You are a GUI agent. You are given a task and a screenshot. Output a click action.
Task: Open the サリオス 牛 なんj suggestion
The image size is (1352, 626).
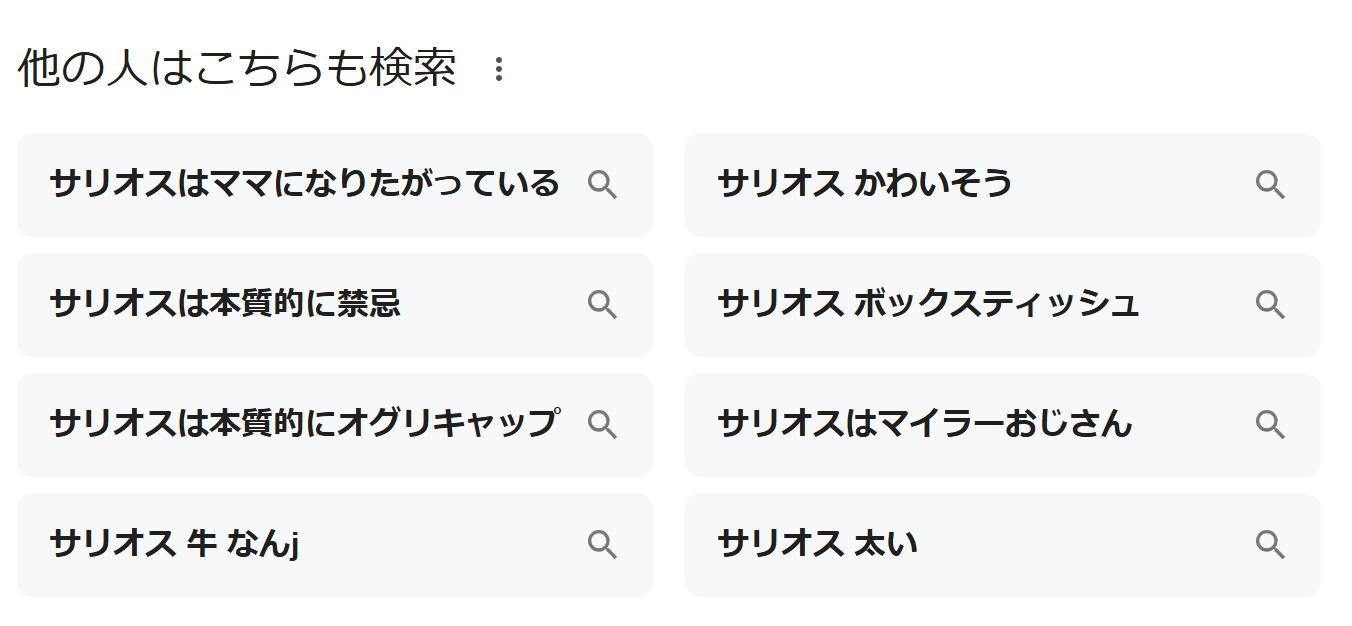coord(335,545)
